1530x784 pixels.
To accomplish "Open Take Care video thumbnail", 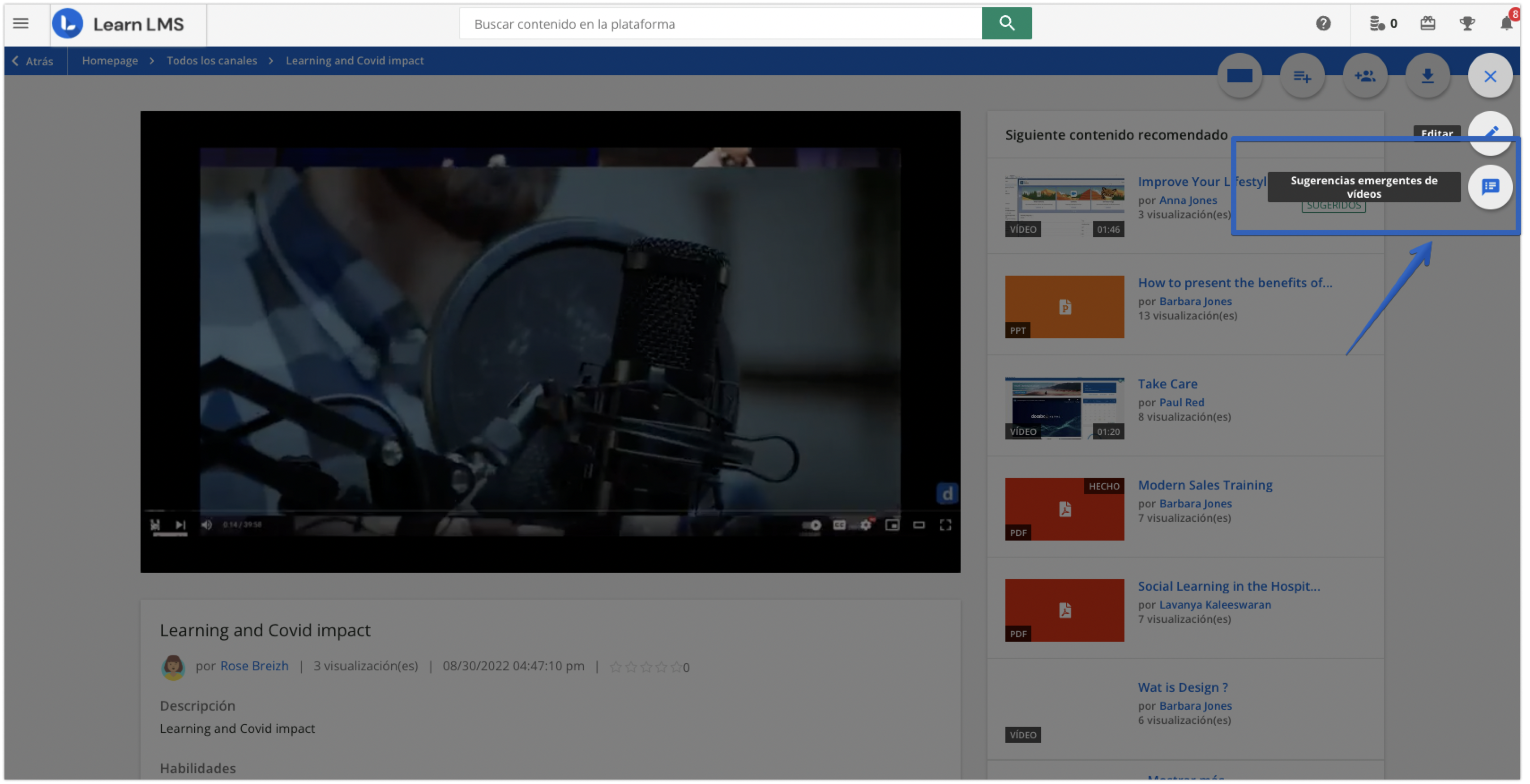I will click(1064, 408).
